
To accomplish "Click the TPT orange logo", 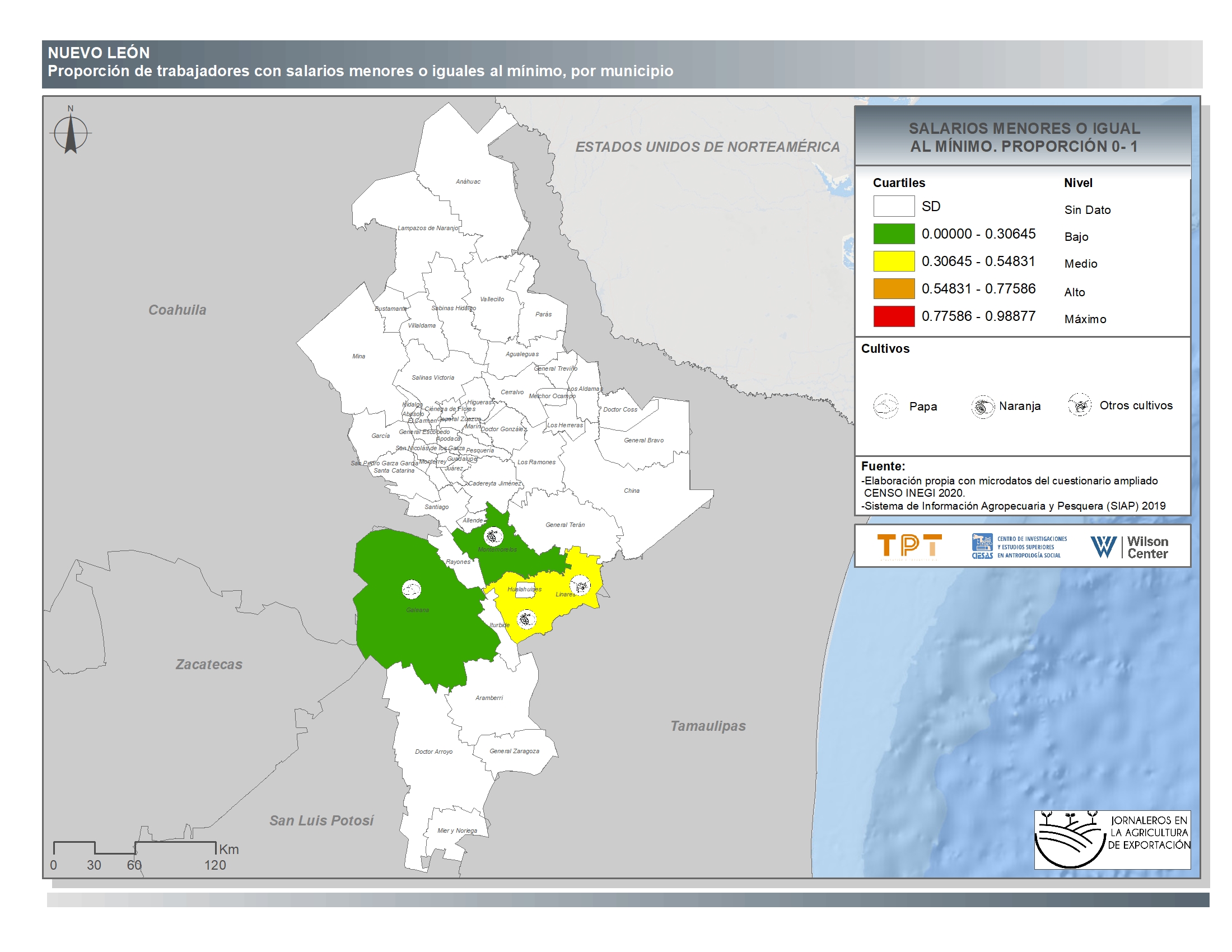I will click(909, 546).
